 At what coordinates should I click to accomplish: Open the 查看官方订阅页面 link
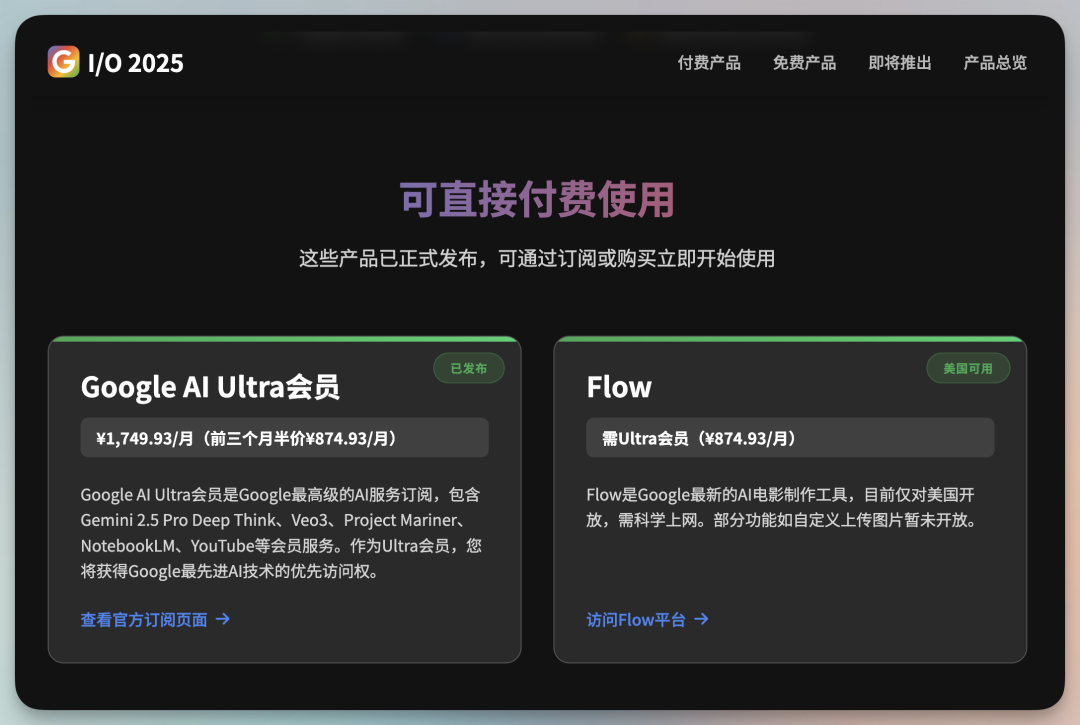(x=145, y=619)
